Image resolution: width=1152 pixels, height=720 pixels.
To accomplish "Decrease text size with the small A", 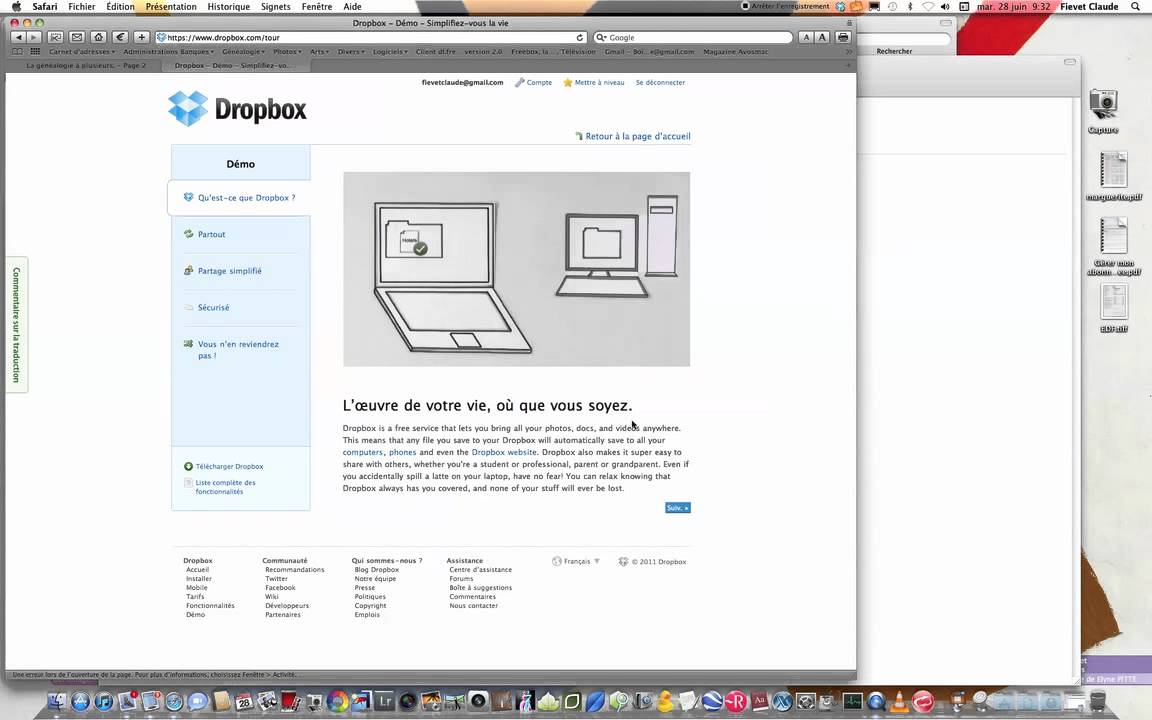I will pyautogui.click(x=806, y=37).
